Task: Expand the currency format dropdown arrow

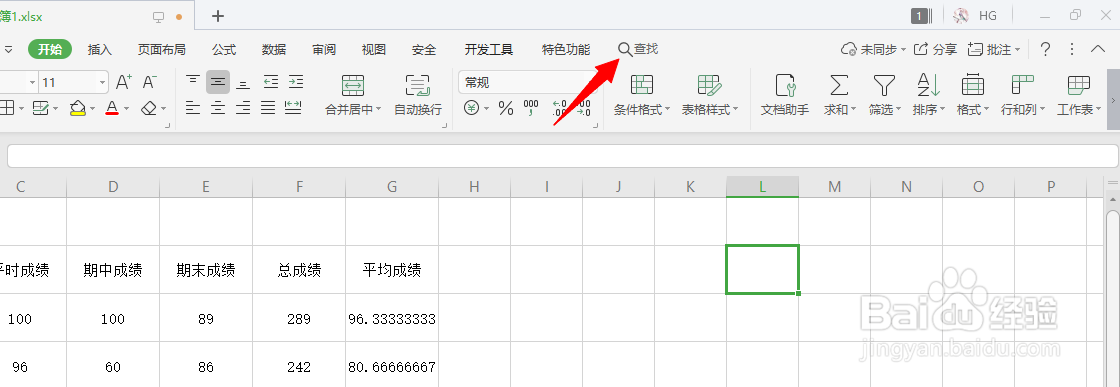Action: [486, 109]
